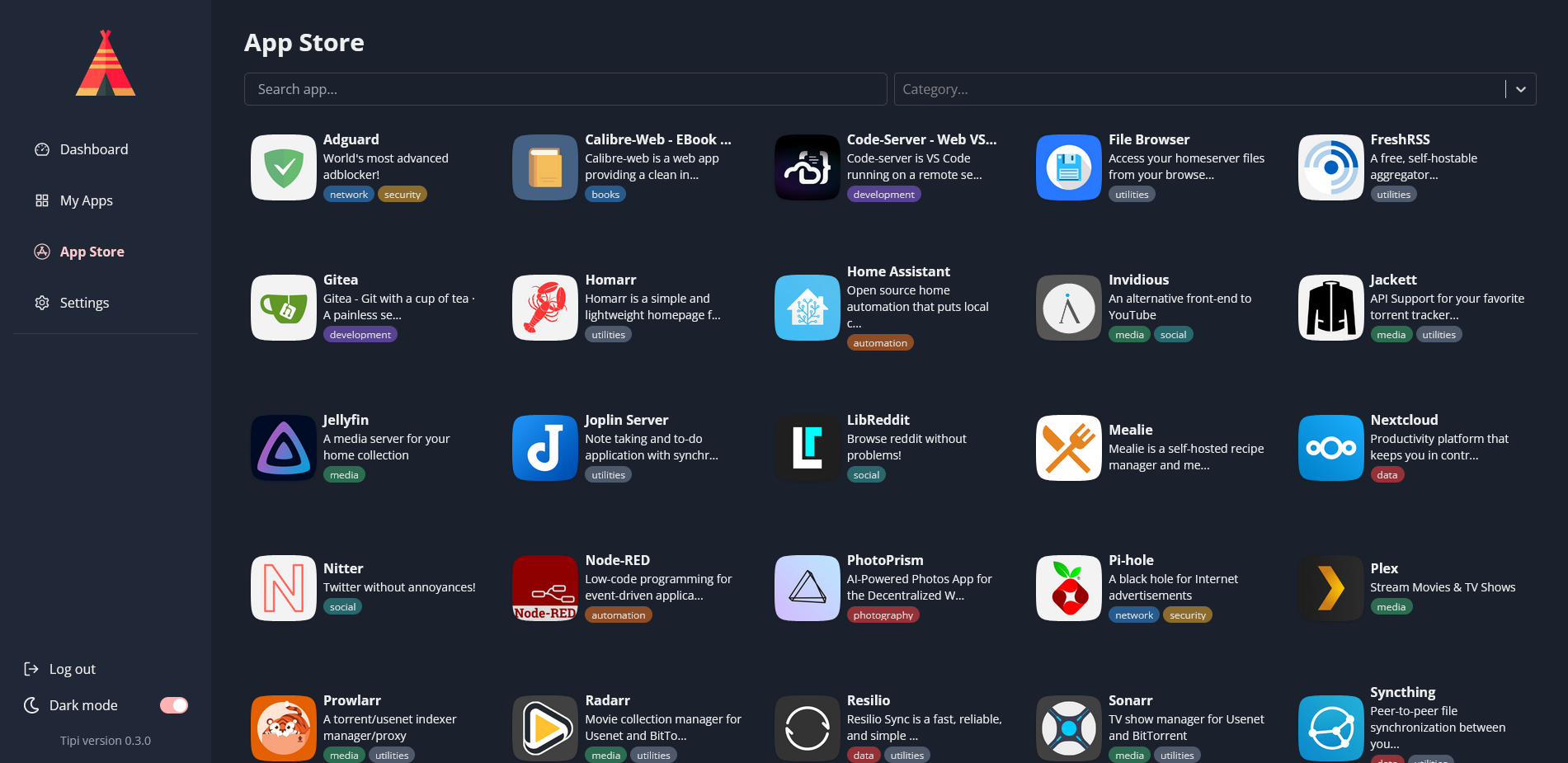
Task: Select the Prowlarr tiger icon
Action: point(284,728)
